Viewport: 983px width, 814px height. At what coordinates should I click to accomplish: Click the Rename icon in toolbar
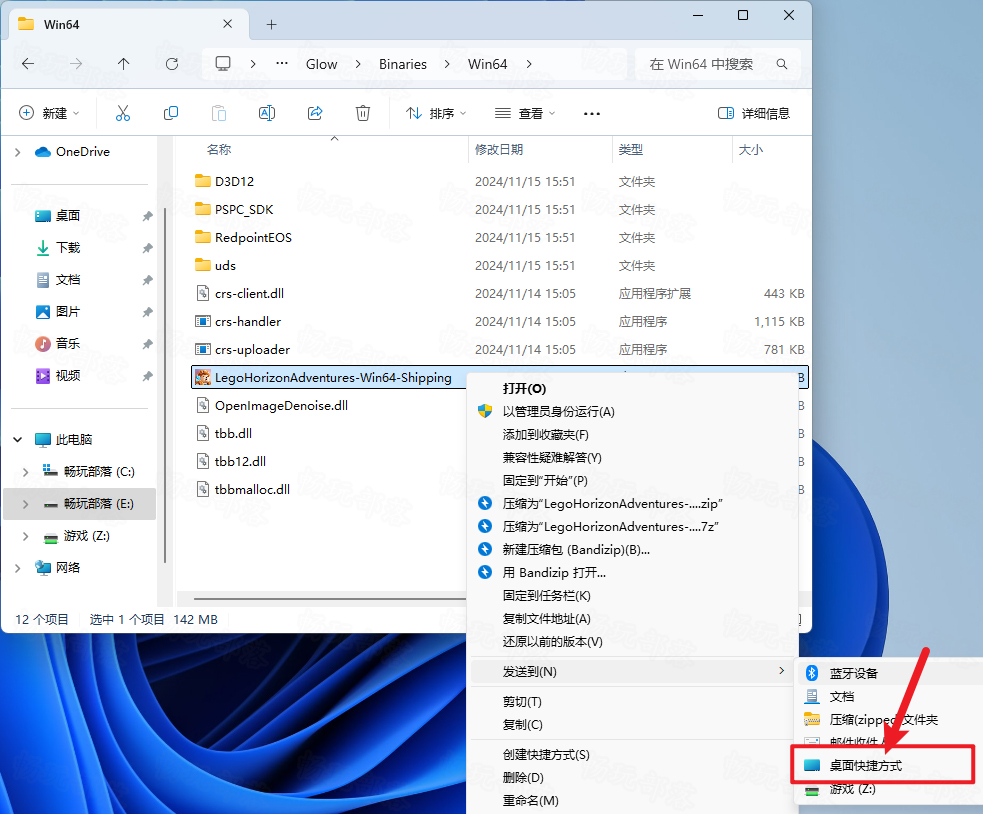point(267,114)
